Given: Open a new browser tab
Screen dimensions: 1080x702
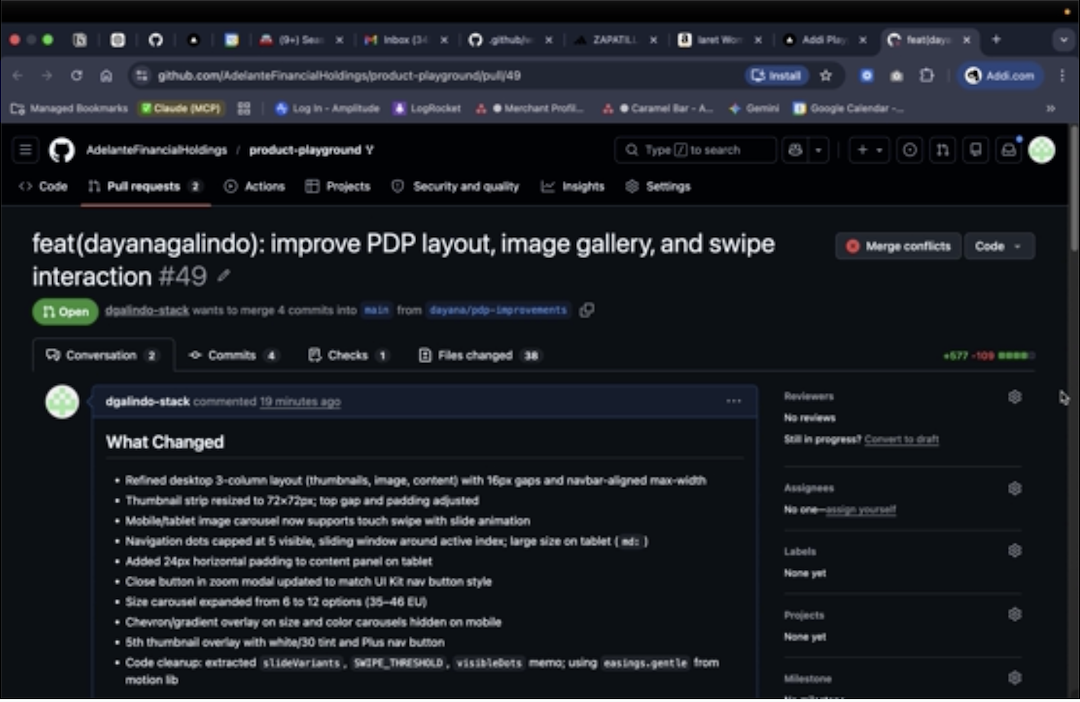Looking at the screenshot, I should tap(996, 40).
